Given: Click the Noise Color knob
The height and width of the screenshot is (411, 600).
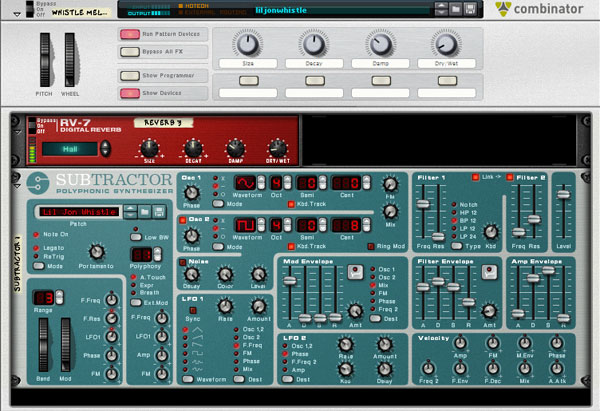Looking at the screenshot, I should point(225,274).
